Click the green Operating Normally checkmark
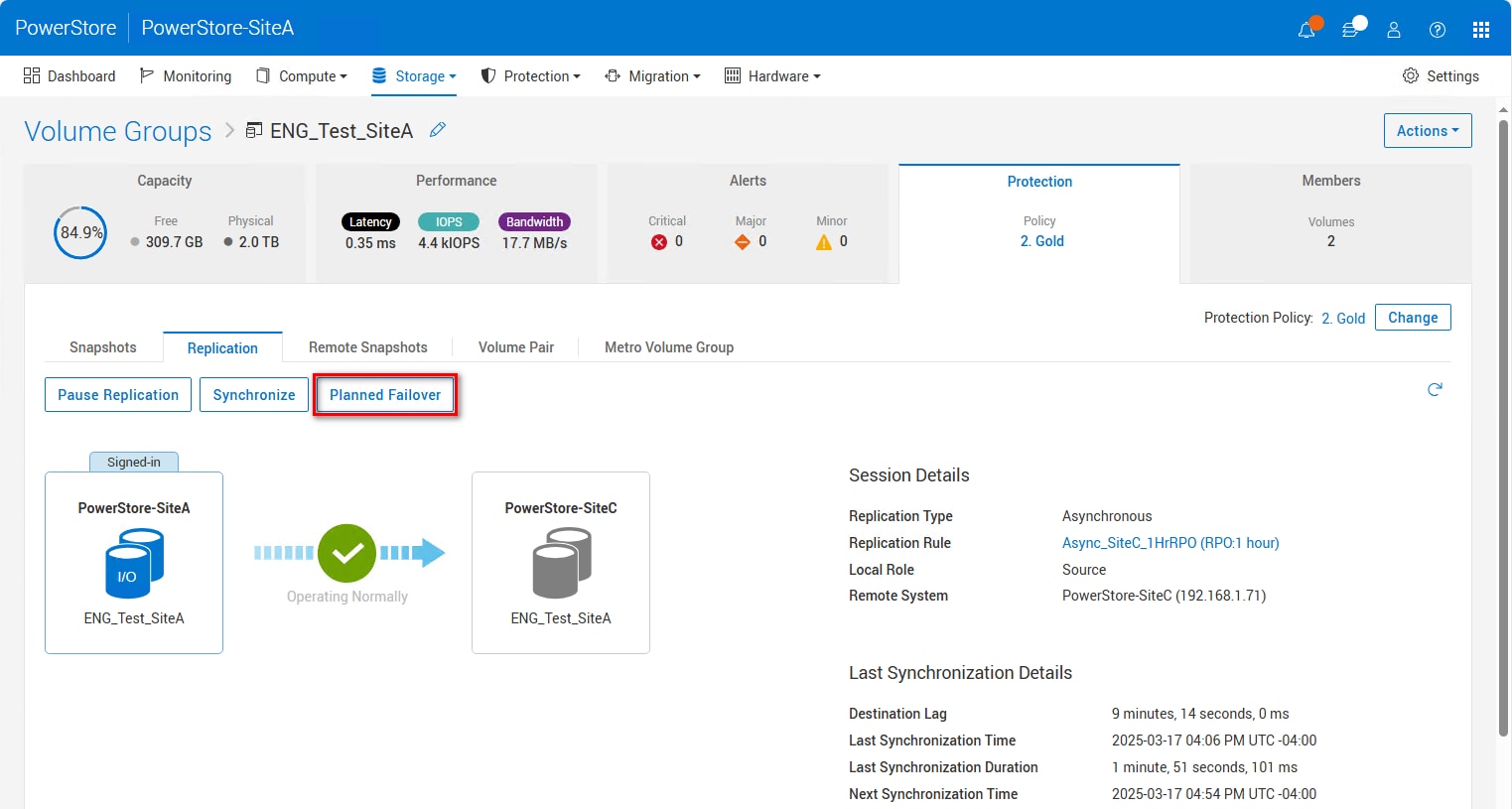Image resolution: width=1512 pixels, height=809 pixels. (x=346, y=553)
